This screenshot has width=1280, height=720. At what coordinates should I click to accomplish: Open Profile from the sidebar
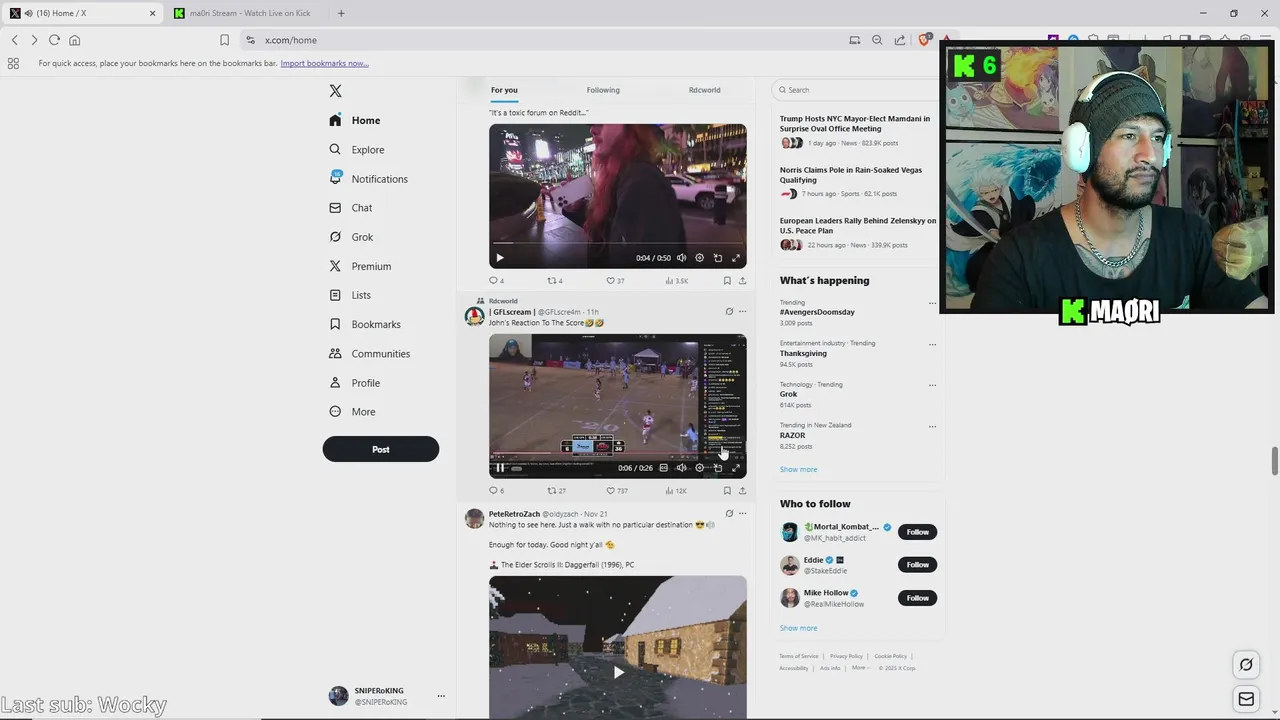tap(354, 383)
